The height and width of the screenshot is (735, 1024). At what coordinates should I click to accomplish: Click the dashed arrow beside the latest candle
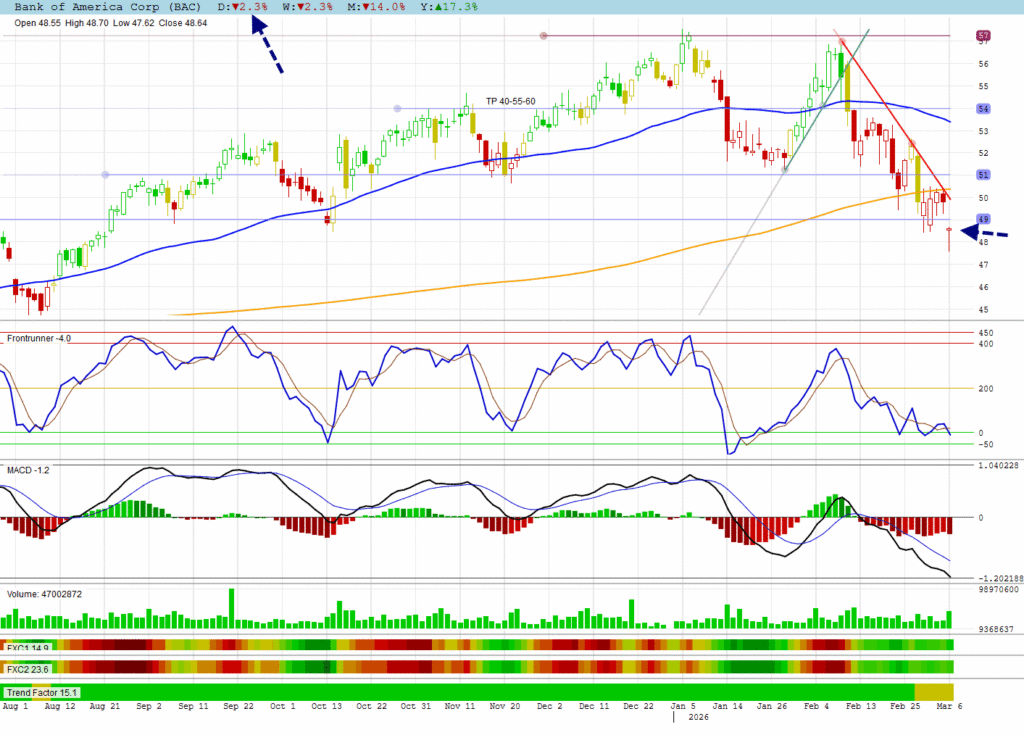(x=984, y=233)
